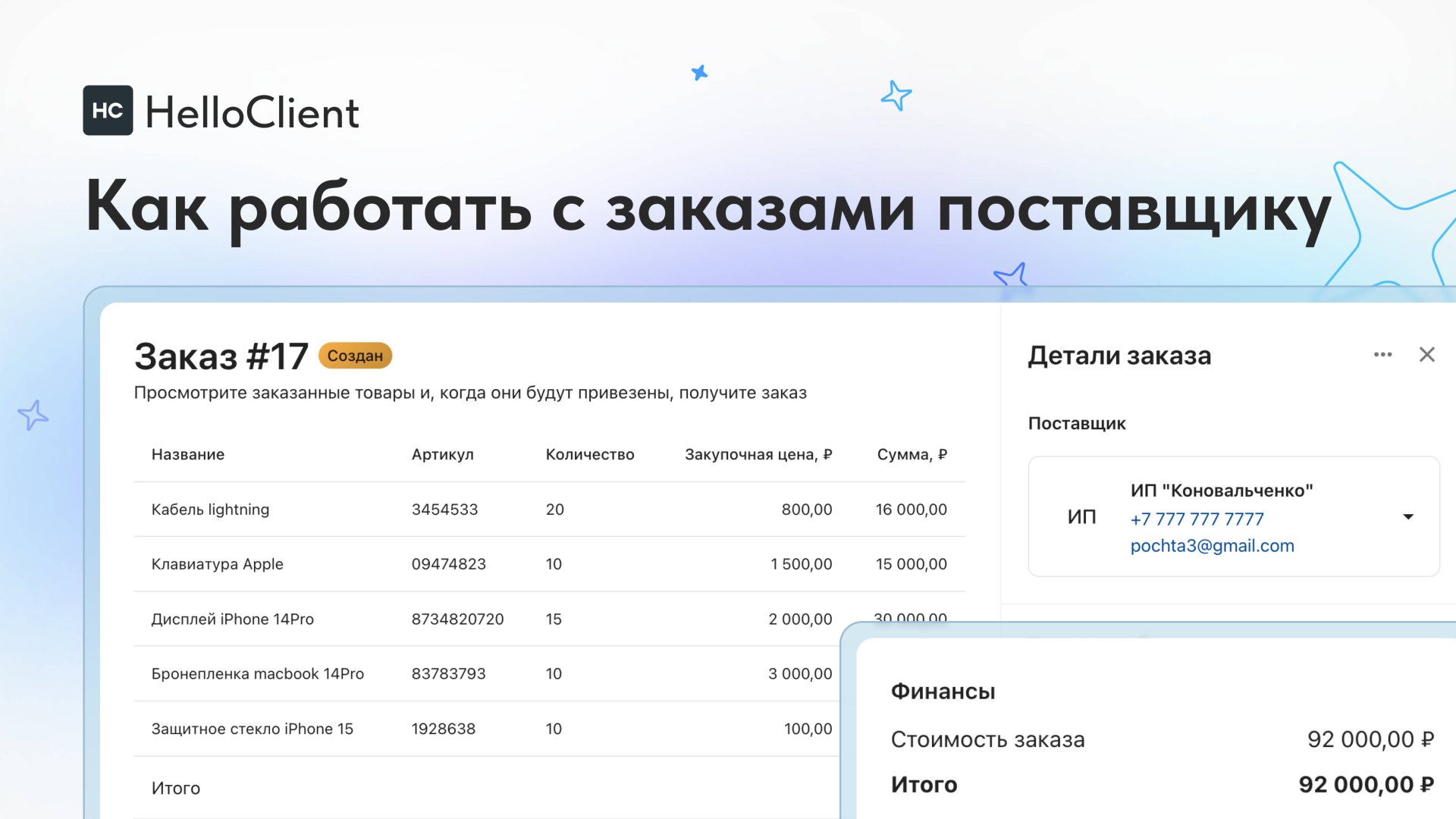Screen dimensions: 1456x819
Task: Click the Сумма, ₽ column header
Action: tap(912, 454)
